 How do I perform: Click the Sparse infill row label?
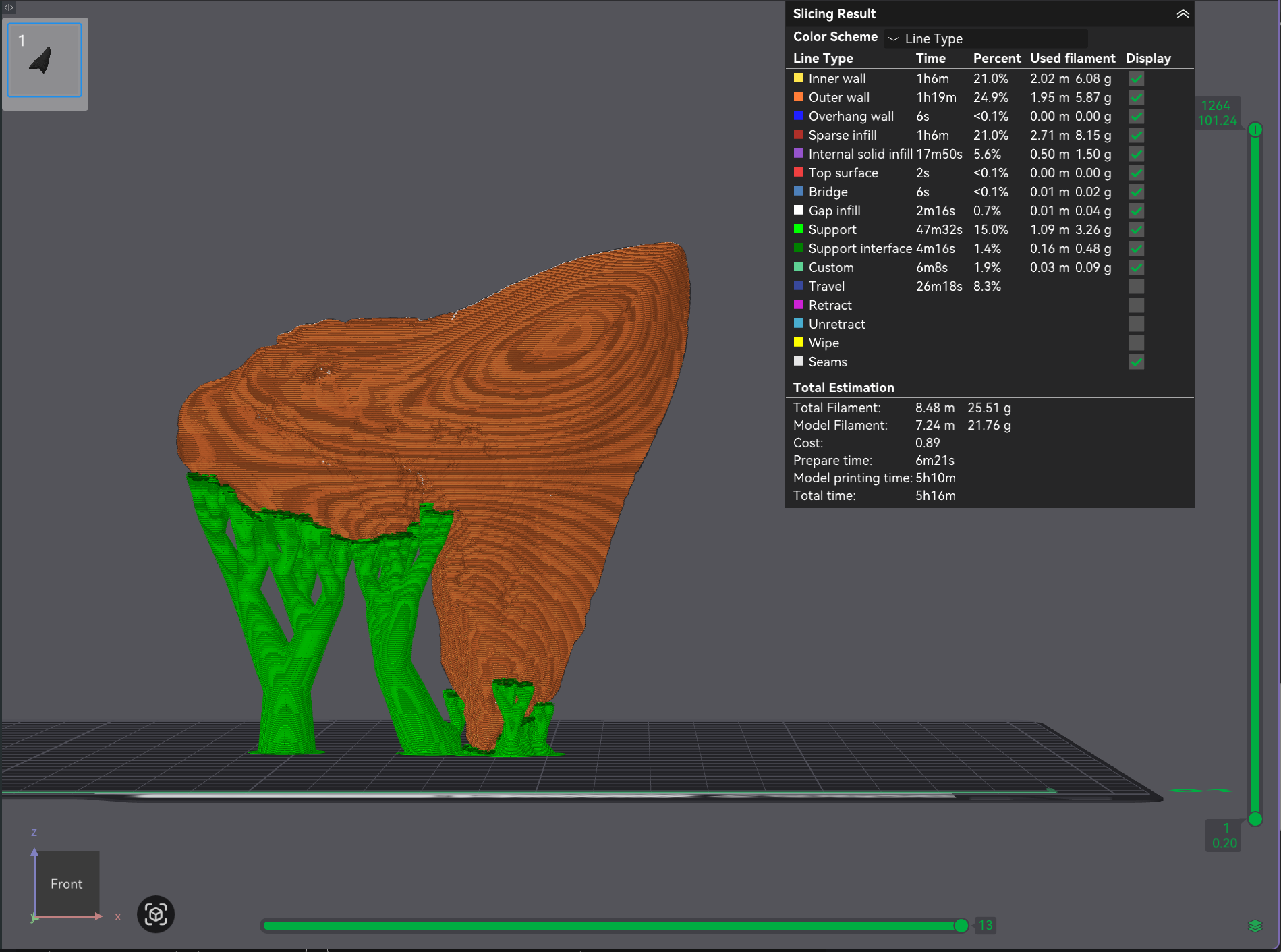pos(842,135)
